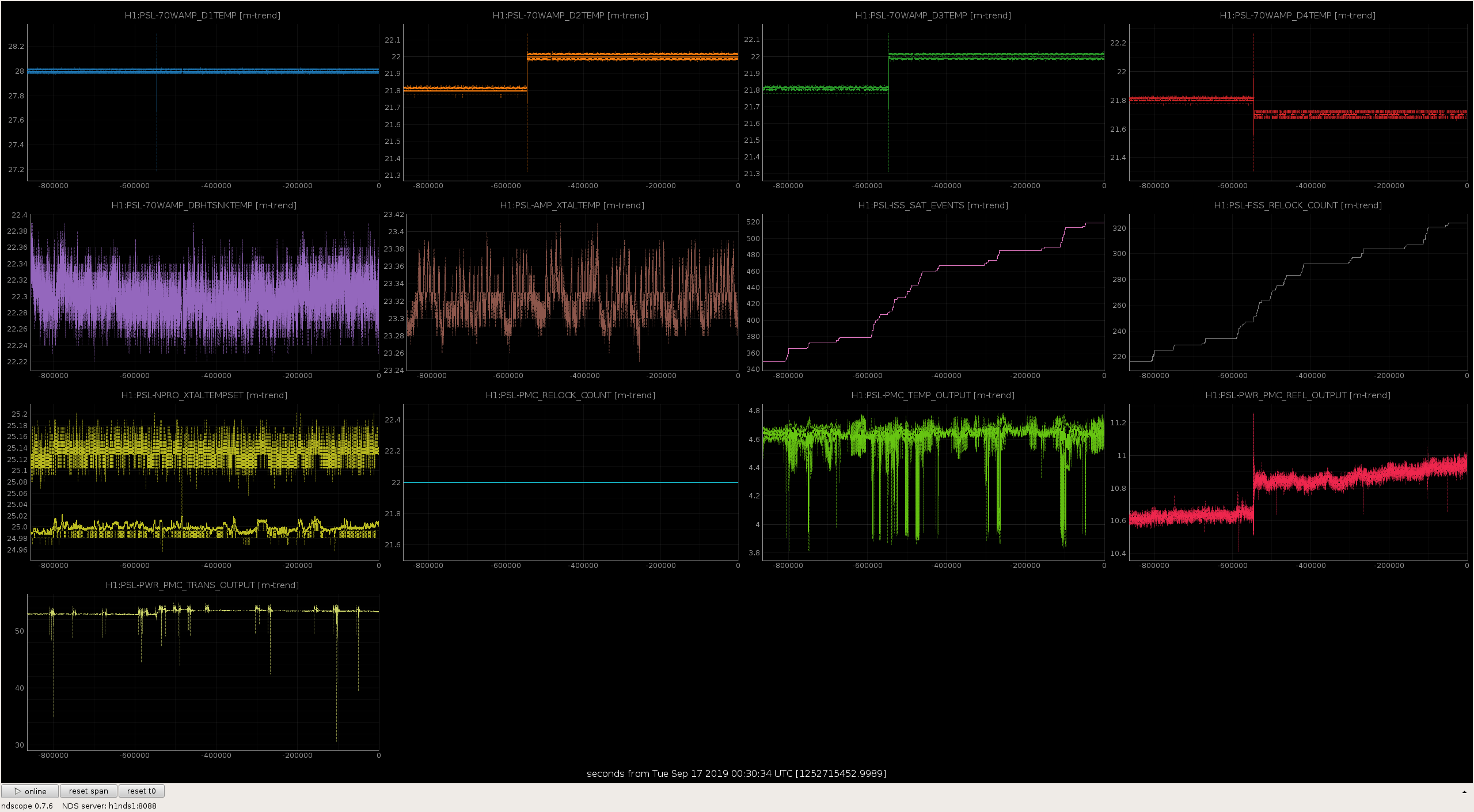
Task: Select the H1:PSL-70WAMP_D3TEMP plot title
Action: point(933,16)
